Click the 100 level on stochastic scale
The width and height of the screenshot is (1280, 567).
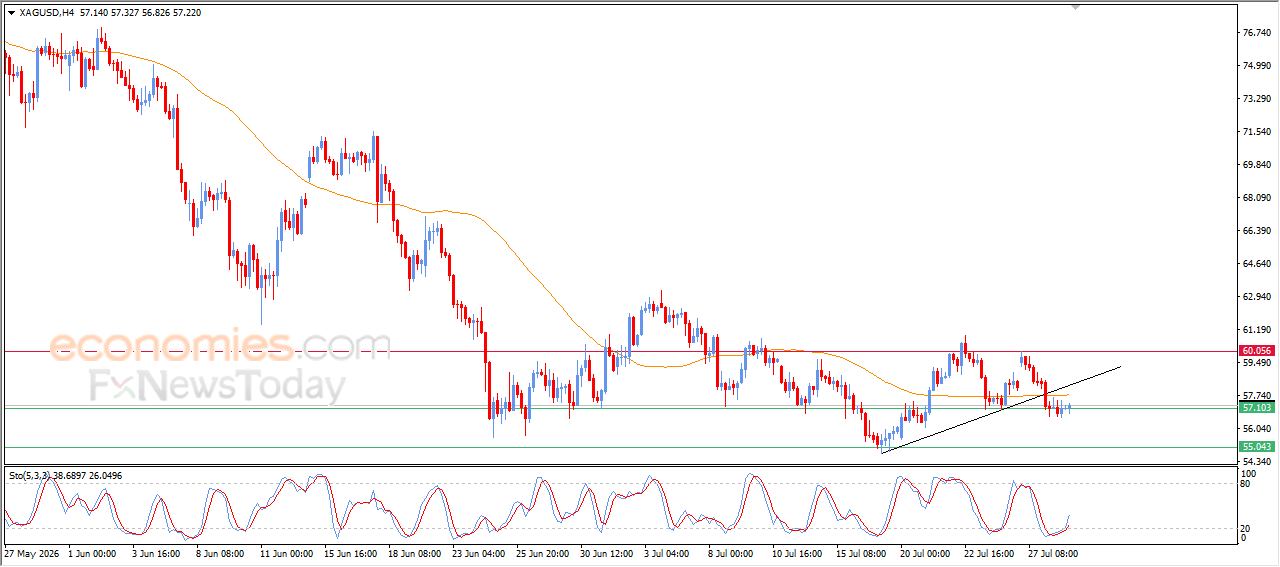coord(1249,473)
